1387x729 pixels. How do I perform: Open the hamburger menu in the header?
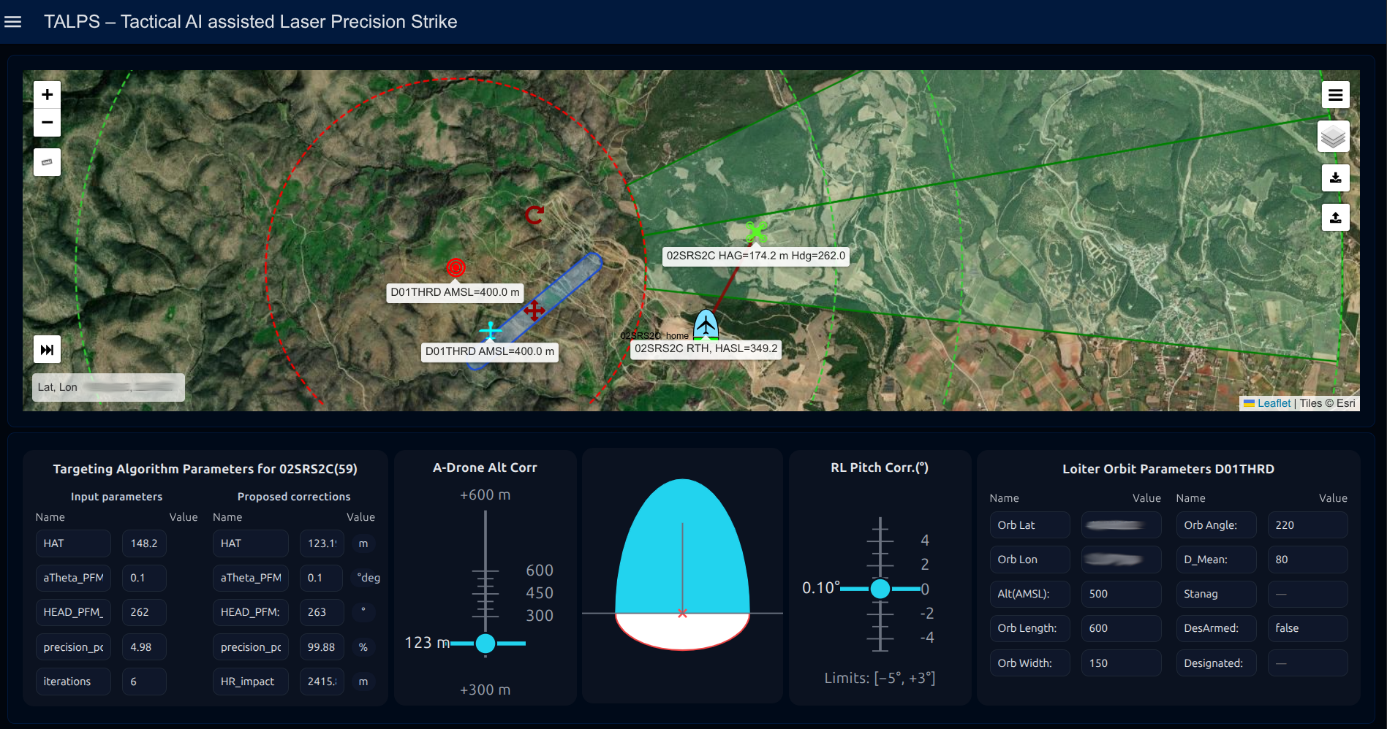(13, 22)
